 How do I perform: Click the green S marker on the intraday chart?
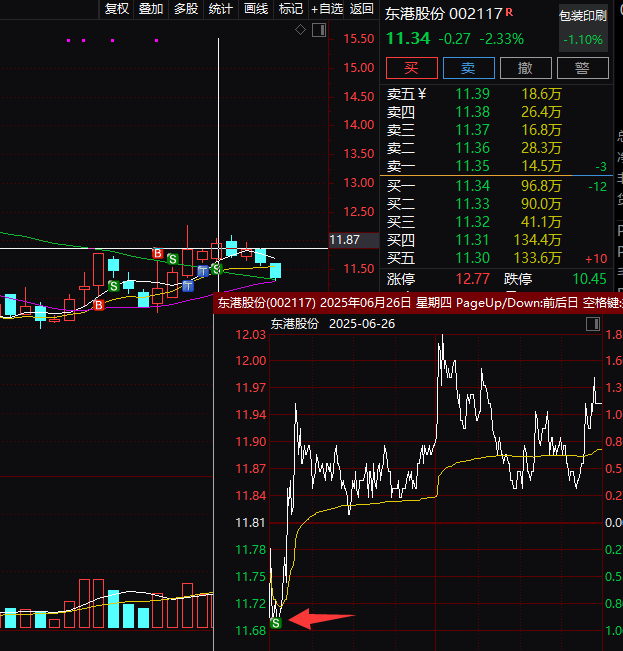(x=276, y=623)
